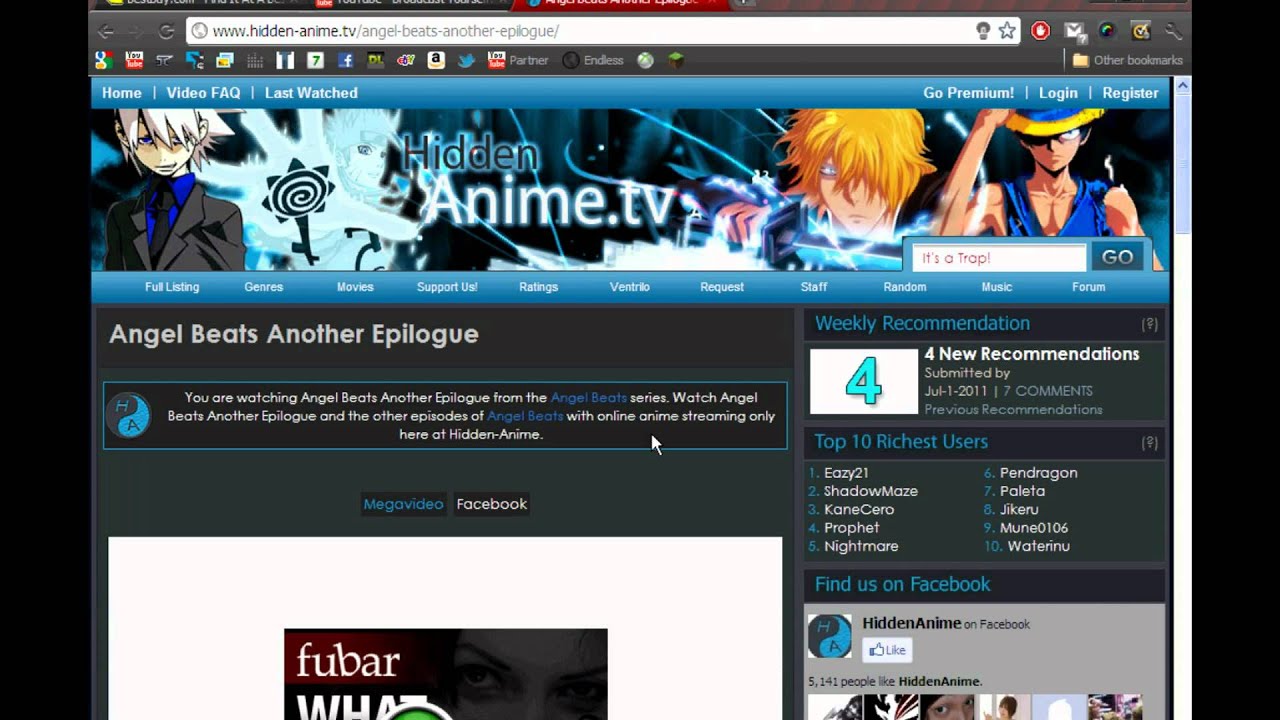Click the browser forward arrow
Viewport: 1280px width, 720px height.
(x=135, y=31)
